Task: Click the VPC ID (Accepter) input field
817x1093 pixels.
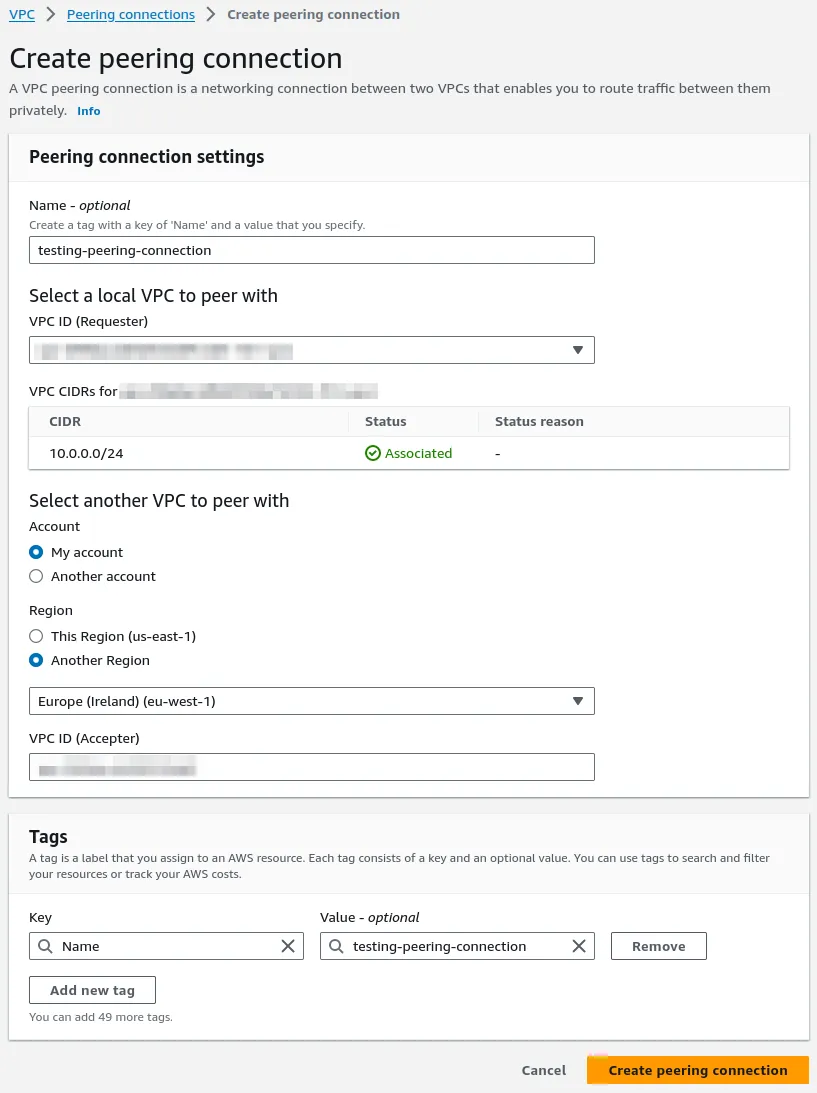Action: [x=311, y=767]
